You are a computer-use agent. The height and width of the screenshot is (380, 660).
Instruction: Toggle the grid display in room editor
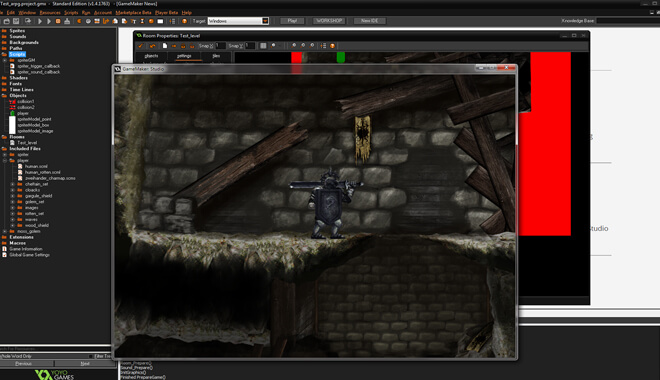coord(263,45)
